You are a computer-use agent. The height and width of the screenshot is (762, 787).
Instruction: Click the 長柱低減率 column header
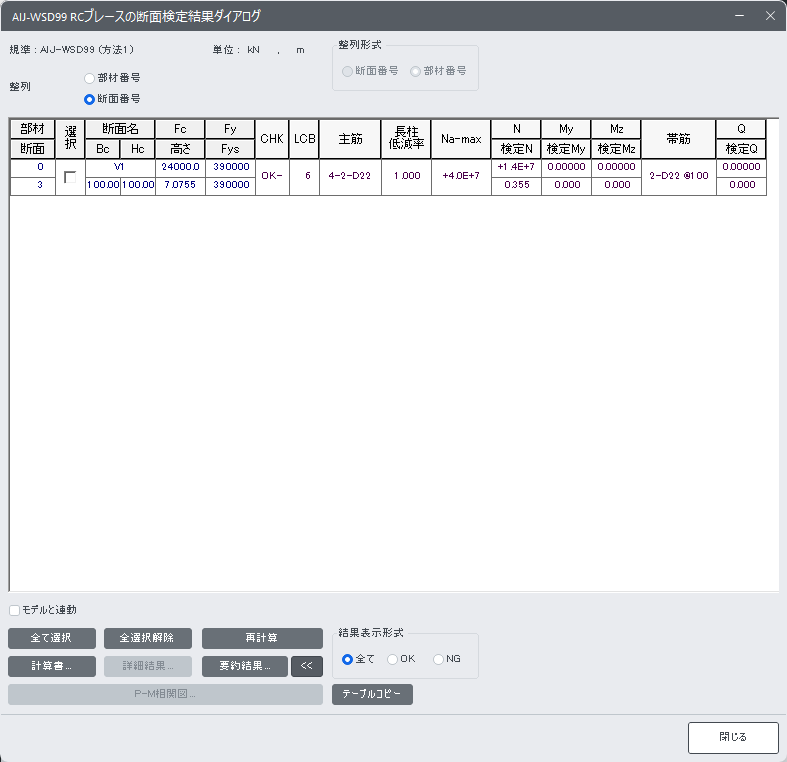(406, 139)
